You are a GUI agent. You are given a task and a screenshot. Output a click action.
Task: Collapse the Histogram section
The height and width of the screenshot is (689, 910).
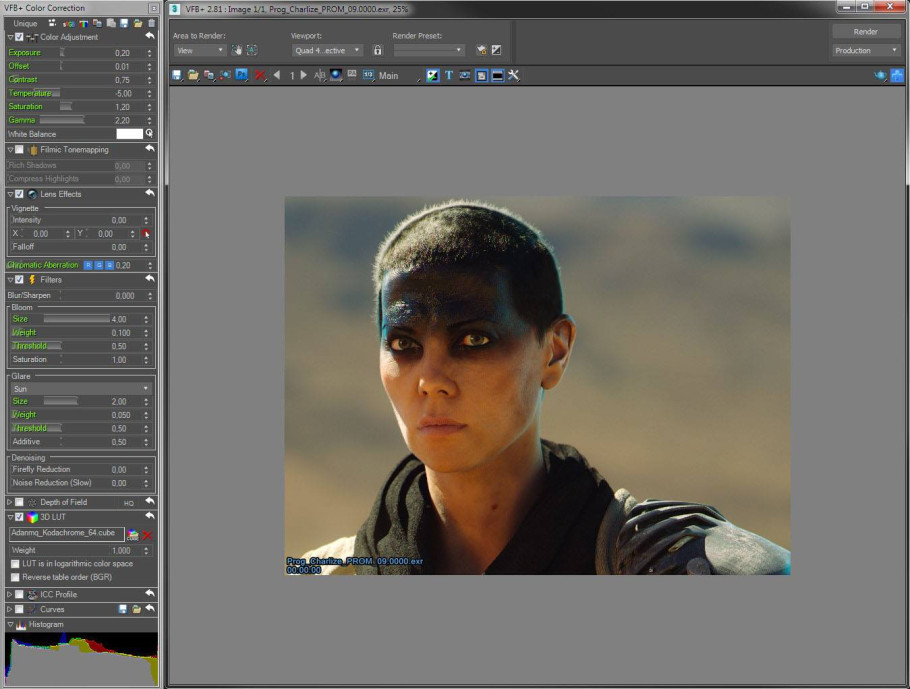click(x=10, y=624)
